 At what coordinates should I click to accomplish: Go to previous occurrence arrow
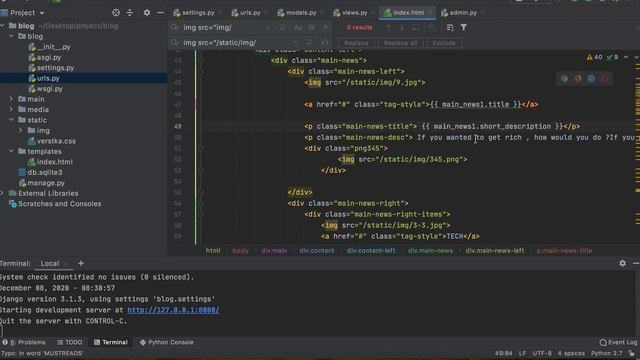coord(388,27)
